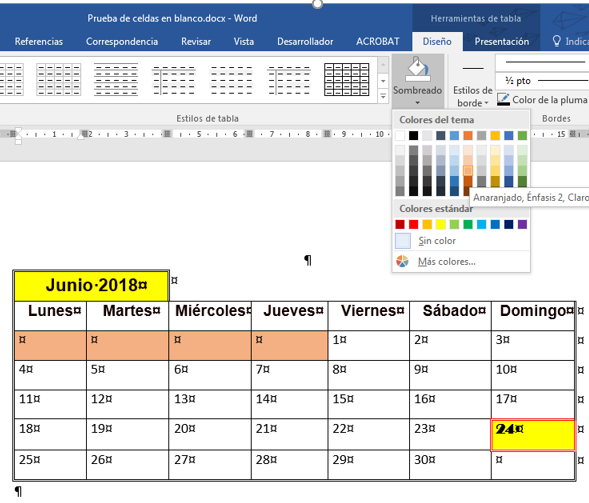Open the ½ pto line weight dropdown
589x503 pixels.
point(542,80)
